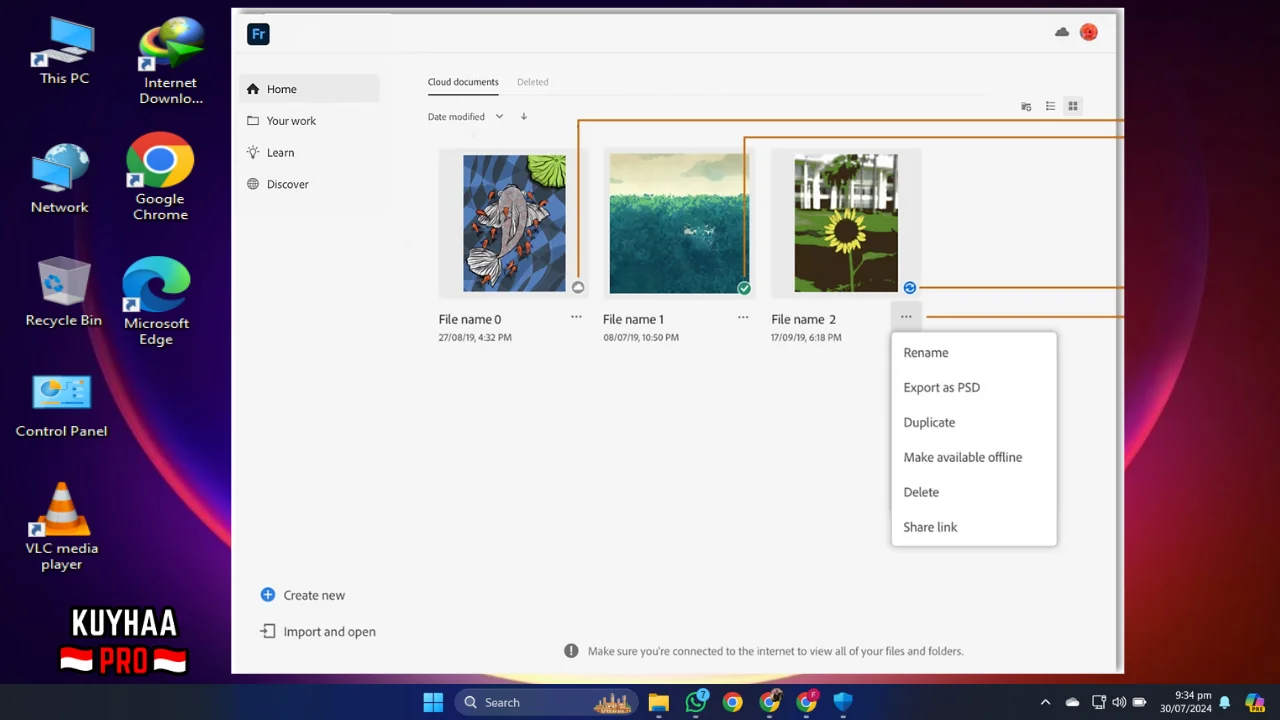1280x720 pixels.
Task: Open the Control Panel desktop icon
Action: click(x=61, y=406)
